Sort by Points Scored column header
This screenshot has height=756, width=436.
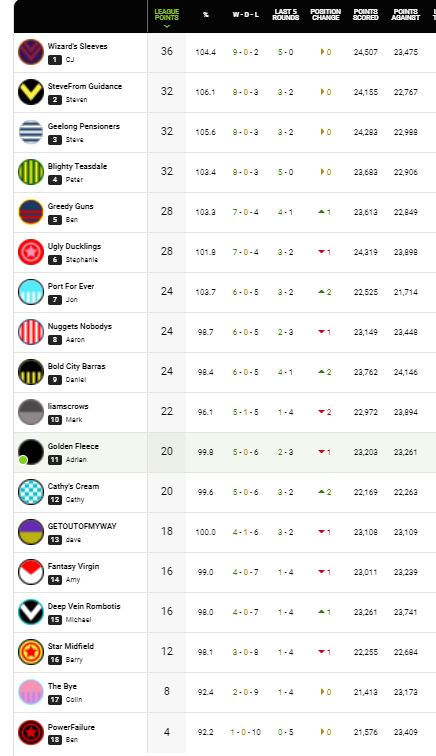pos(366,14)
